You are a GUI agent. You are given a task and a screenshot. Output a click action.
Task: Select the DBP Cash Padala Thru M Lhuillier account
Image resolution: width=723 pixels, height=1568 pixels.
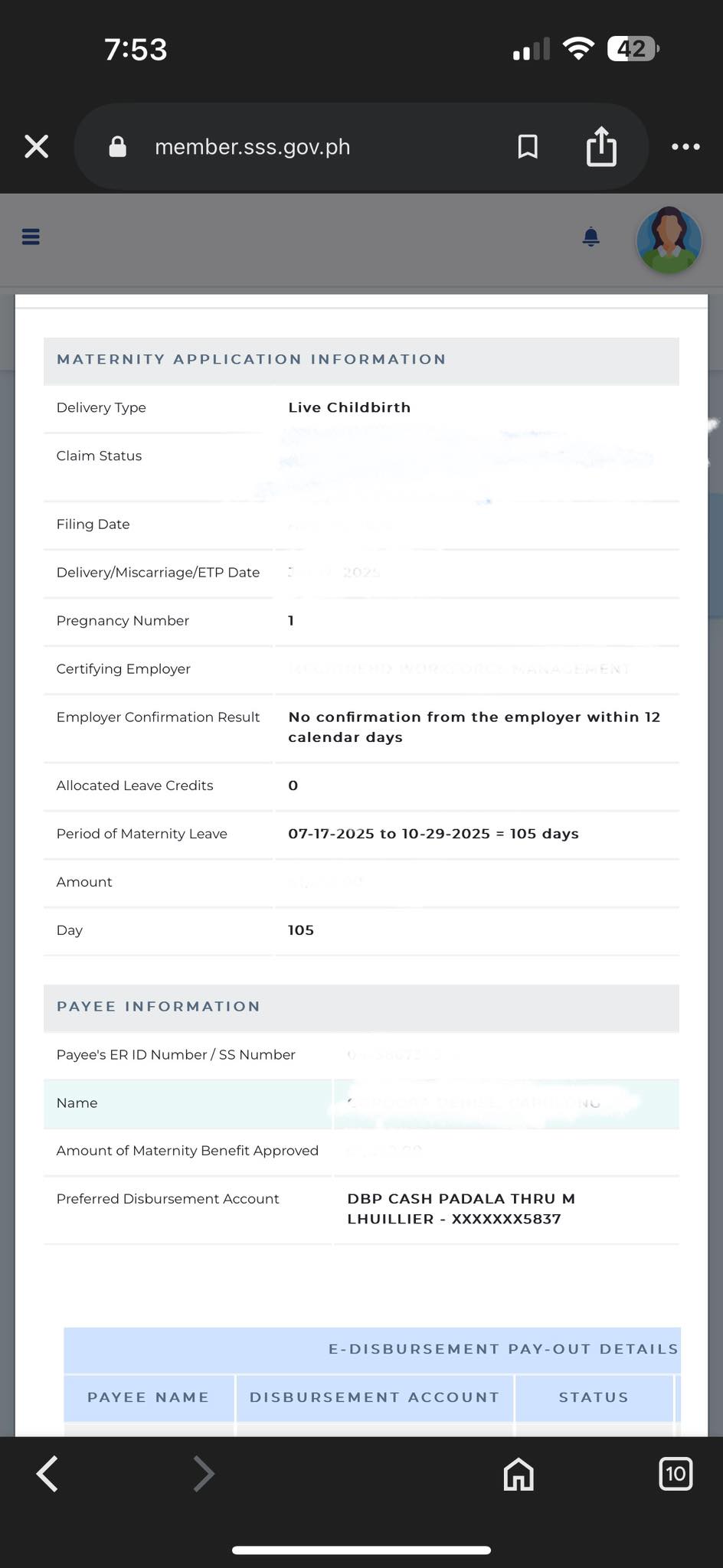461,1208
